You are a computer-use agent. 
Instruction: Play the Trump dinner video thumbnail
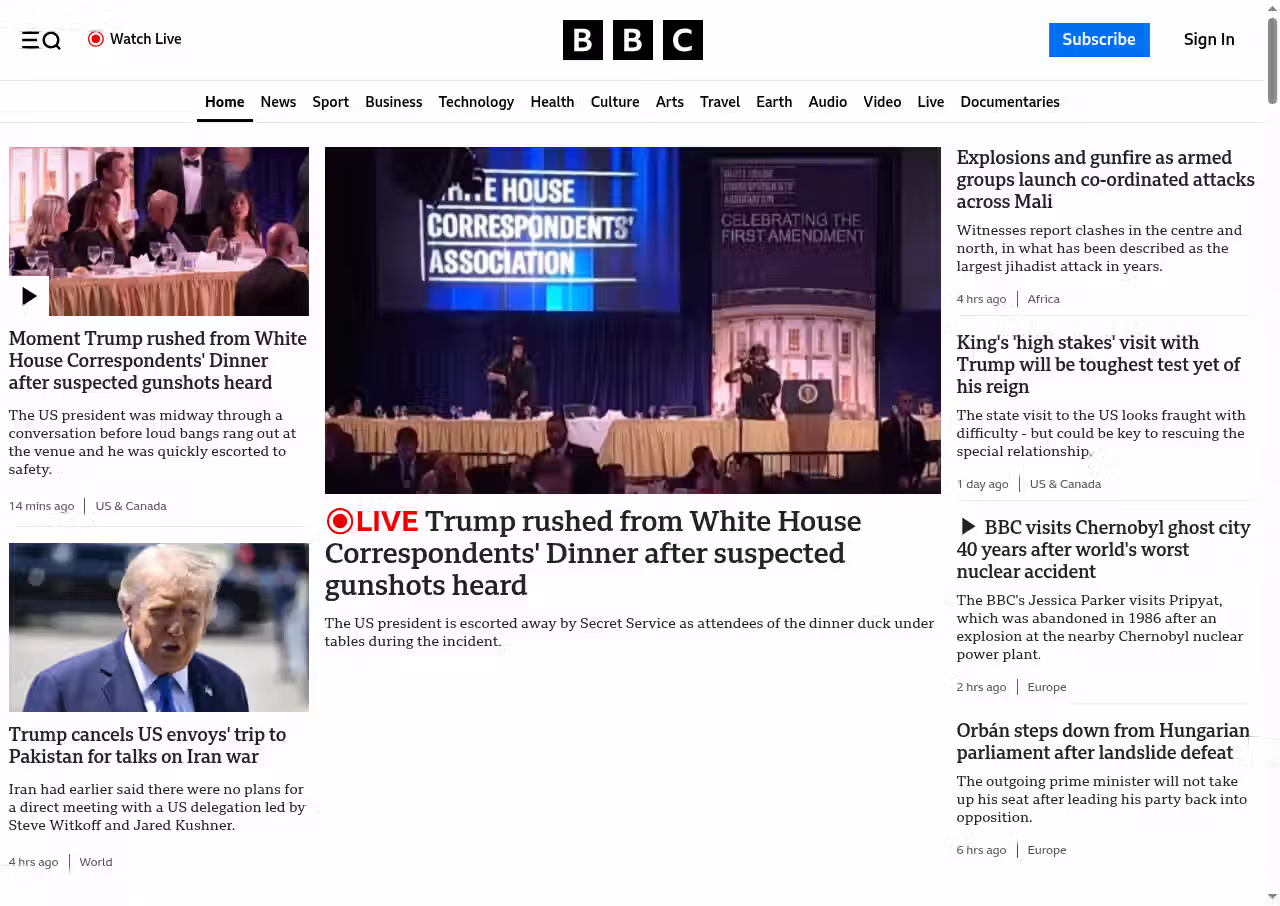[29, 296]
